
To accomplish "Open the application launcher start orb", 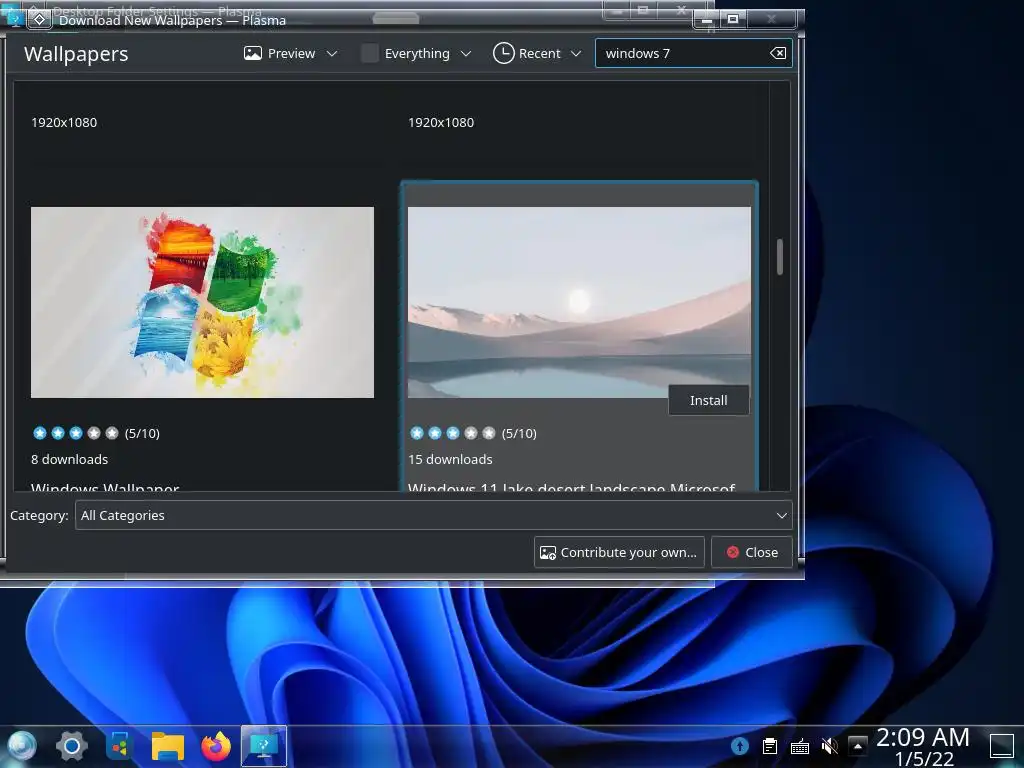I will point(21,746).
